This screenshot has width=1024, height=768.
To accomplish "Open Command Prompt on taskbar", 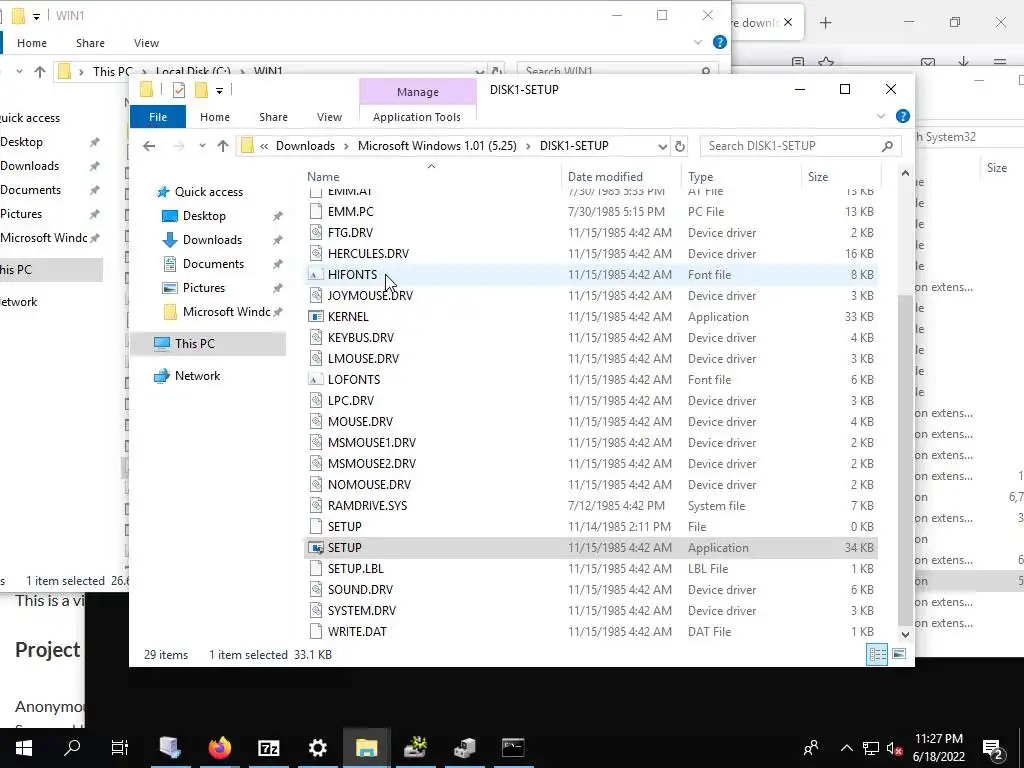I will click(x=513, y=748).
